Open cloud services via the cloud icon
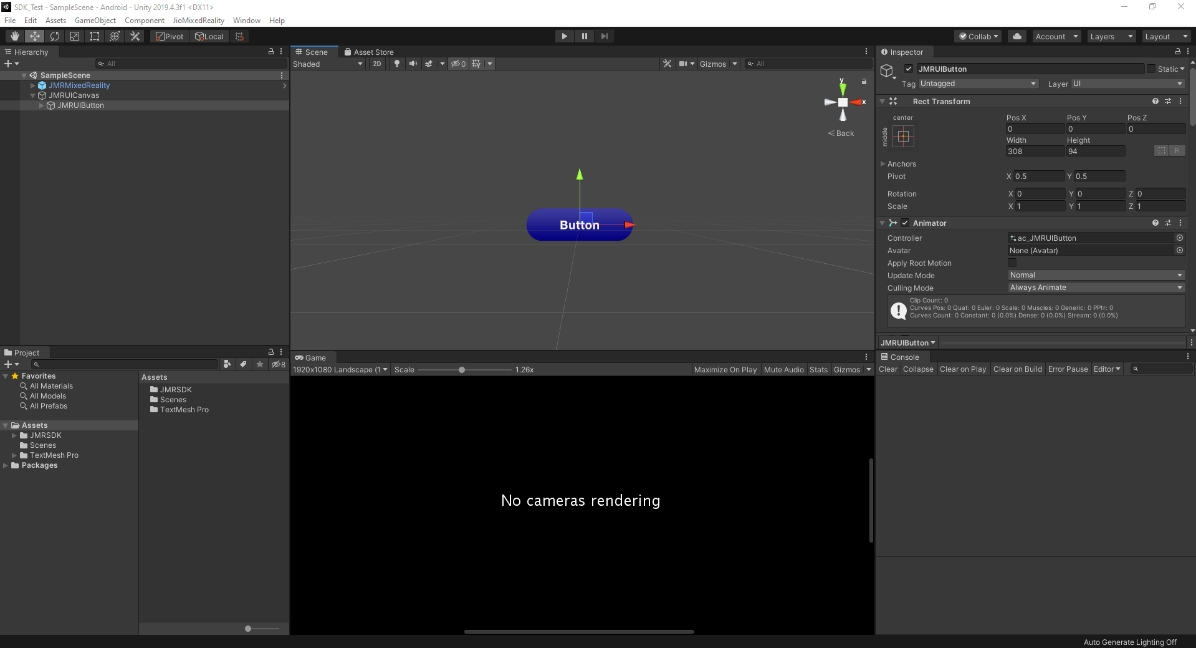The height and width of the screenshot is (648, 1196). [1017, 36]
